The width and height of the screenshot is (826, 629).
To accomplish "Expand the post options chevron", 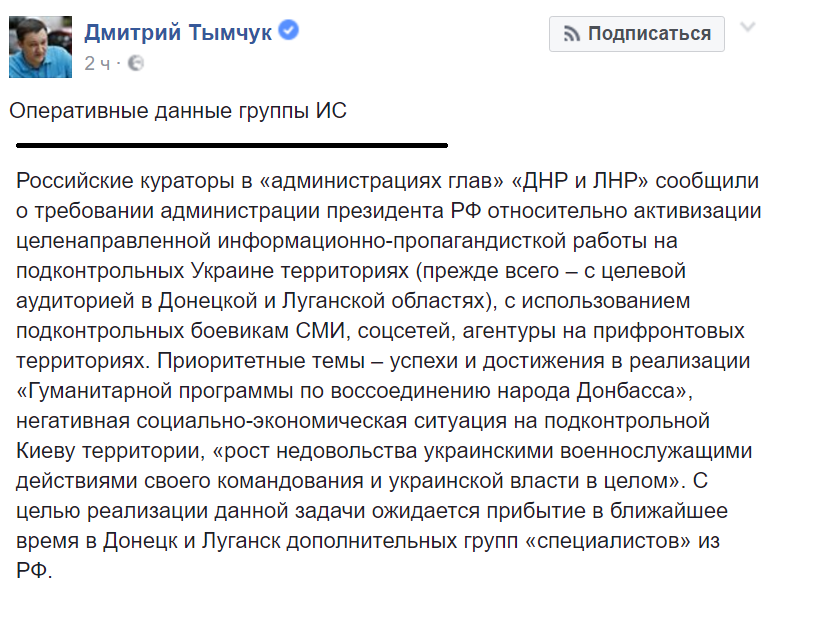I will [x=748, y=27].
